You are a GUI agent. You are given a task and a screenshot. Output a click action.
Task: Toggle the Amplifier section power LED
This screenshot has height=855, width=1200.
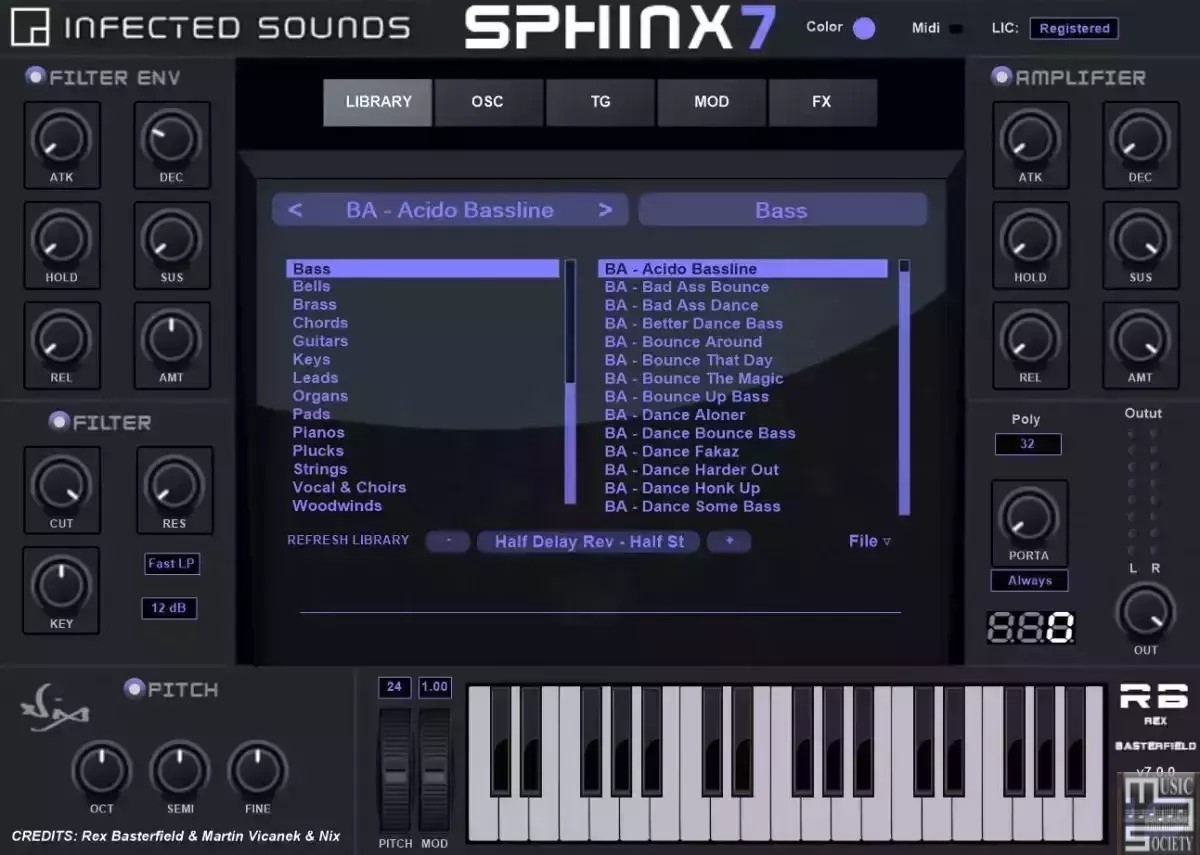[1001, 76]
